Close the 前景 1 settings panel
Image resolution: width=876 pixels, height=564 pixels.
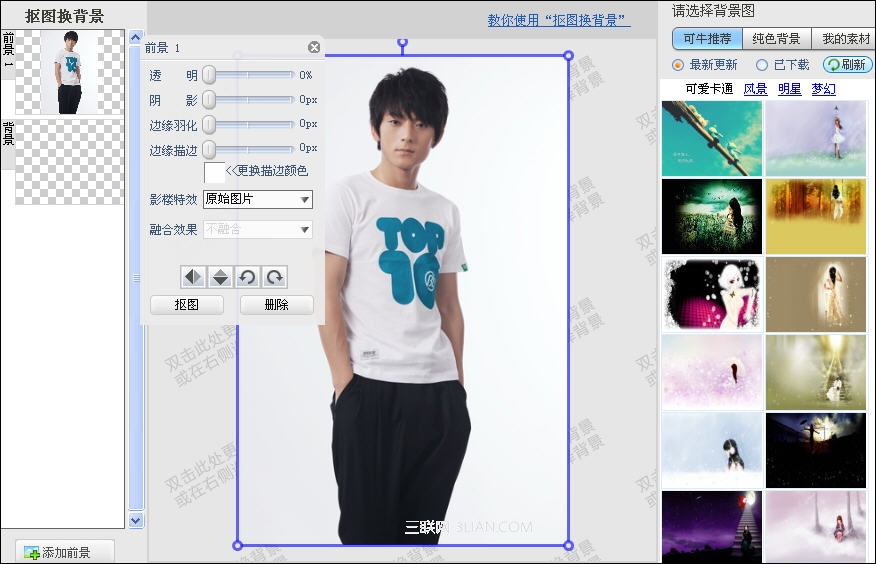pyautogui.click(x=314, y=47)
